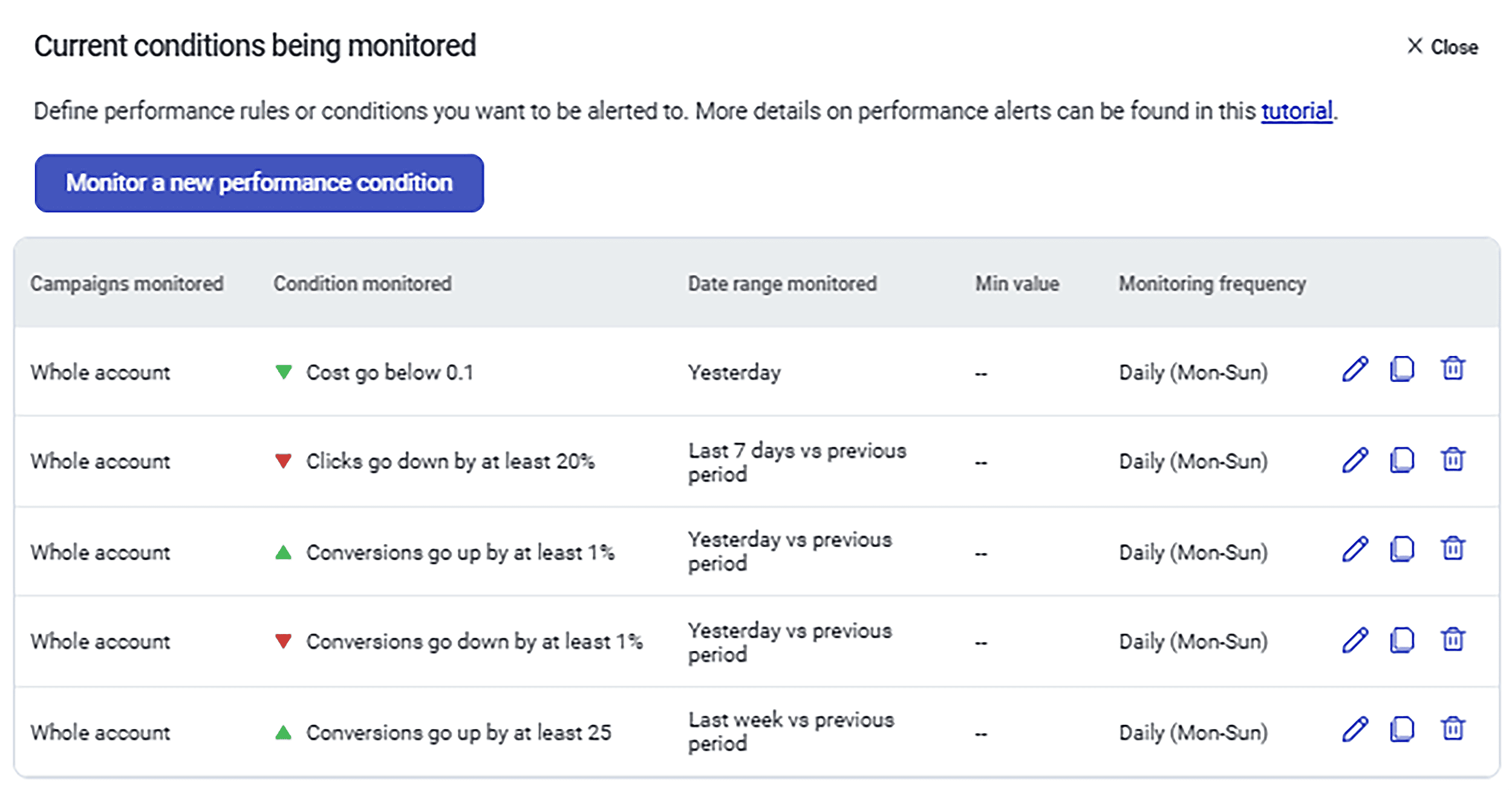Delete the "Conversions go up by at least 25" condition
1512x790 pixels.
[1452, 731]
